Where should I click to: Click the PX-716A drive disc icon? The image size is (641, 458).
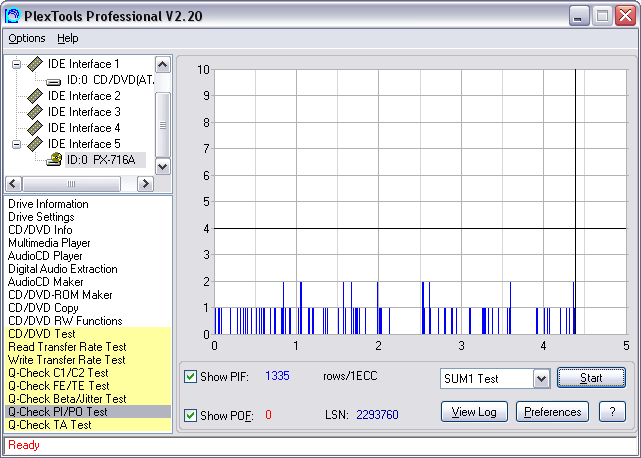coord(54,159)
